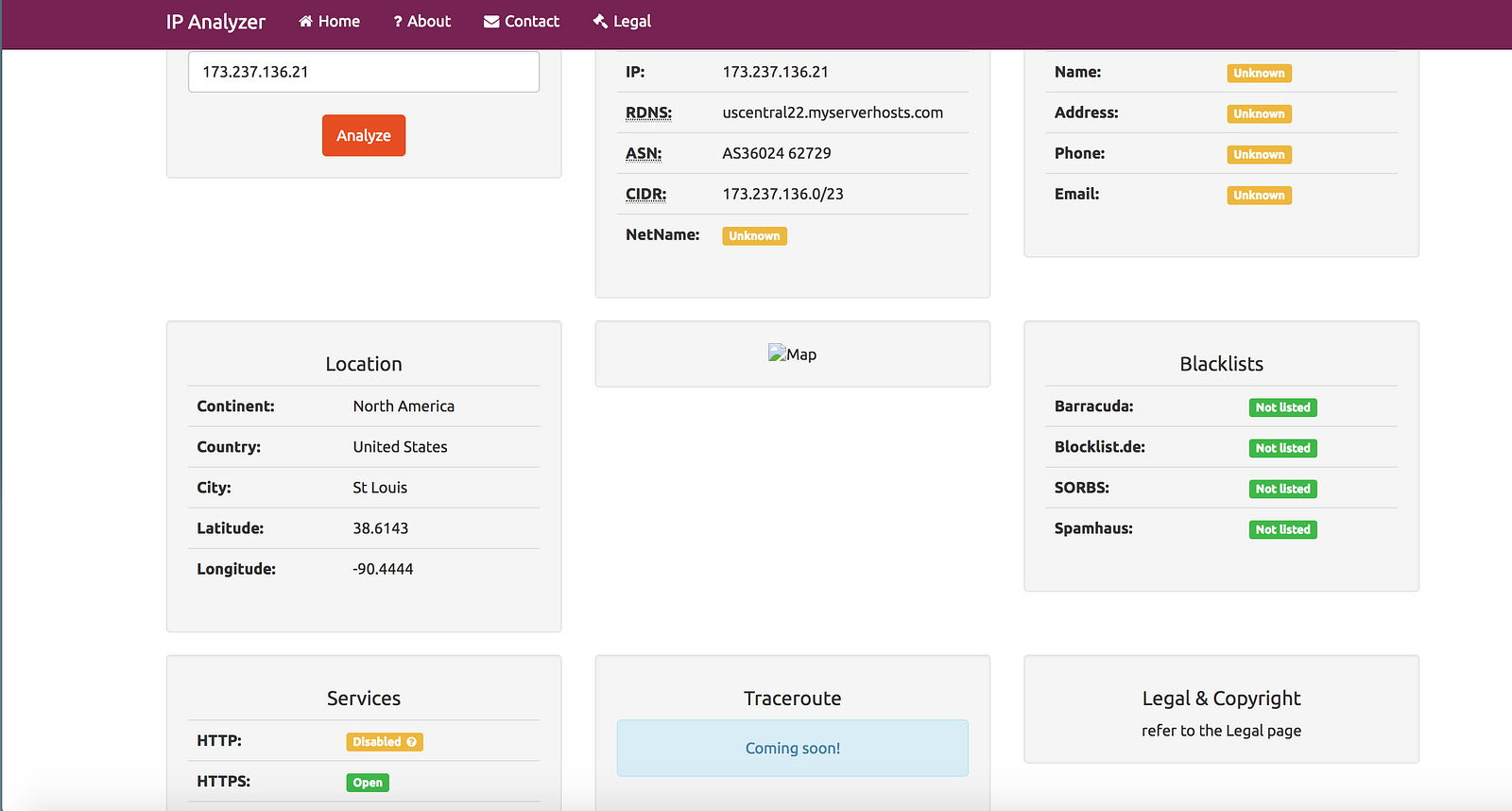Click the Unknown badge beside NetName
Viewport: 1512px width, 811px height.
click(755, 236)
